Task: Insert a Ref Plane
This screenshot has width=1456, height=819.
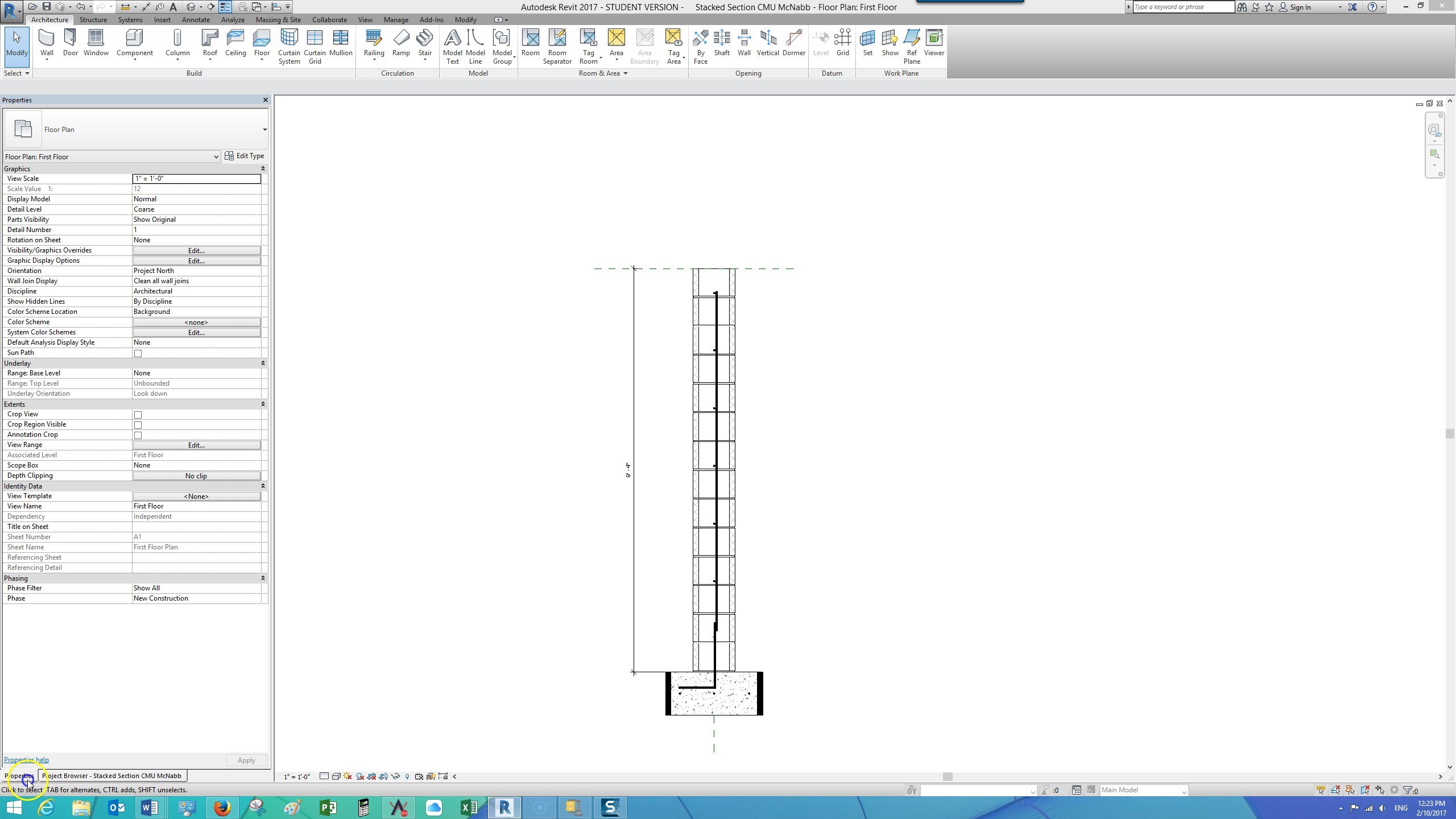Action: click(x=911, y=45)
